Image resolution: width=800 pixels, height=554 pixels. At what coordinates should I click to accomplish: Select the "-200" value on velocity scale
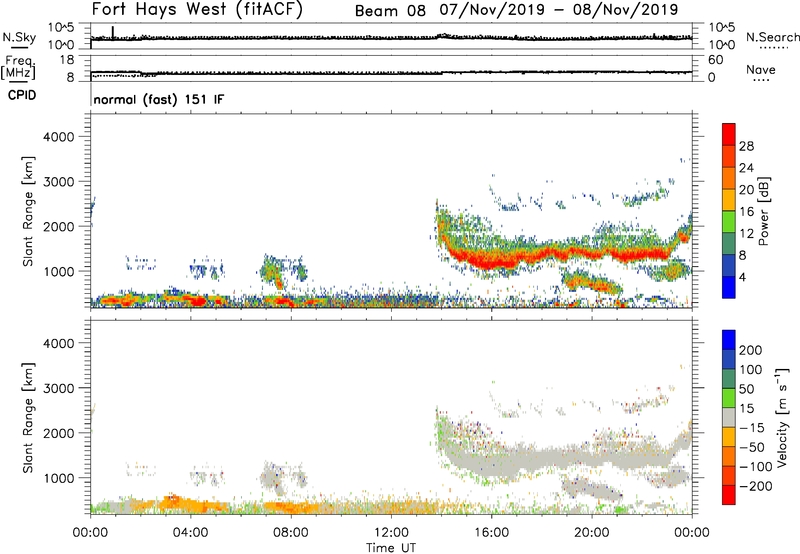click(756, 486)
